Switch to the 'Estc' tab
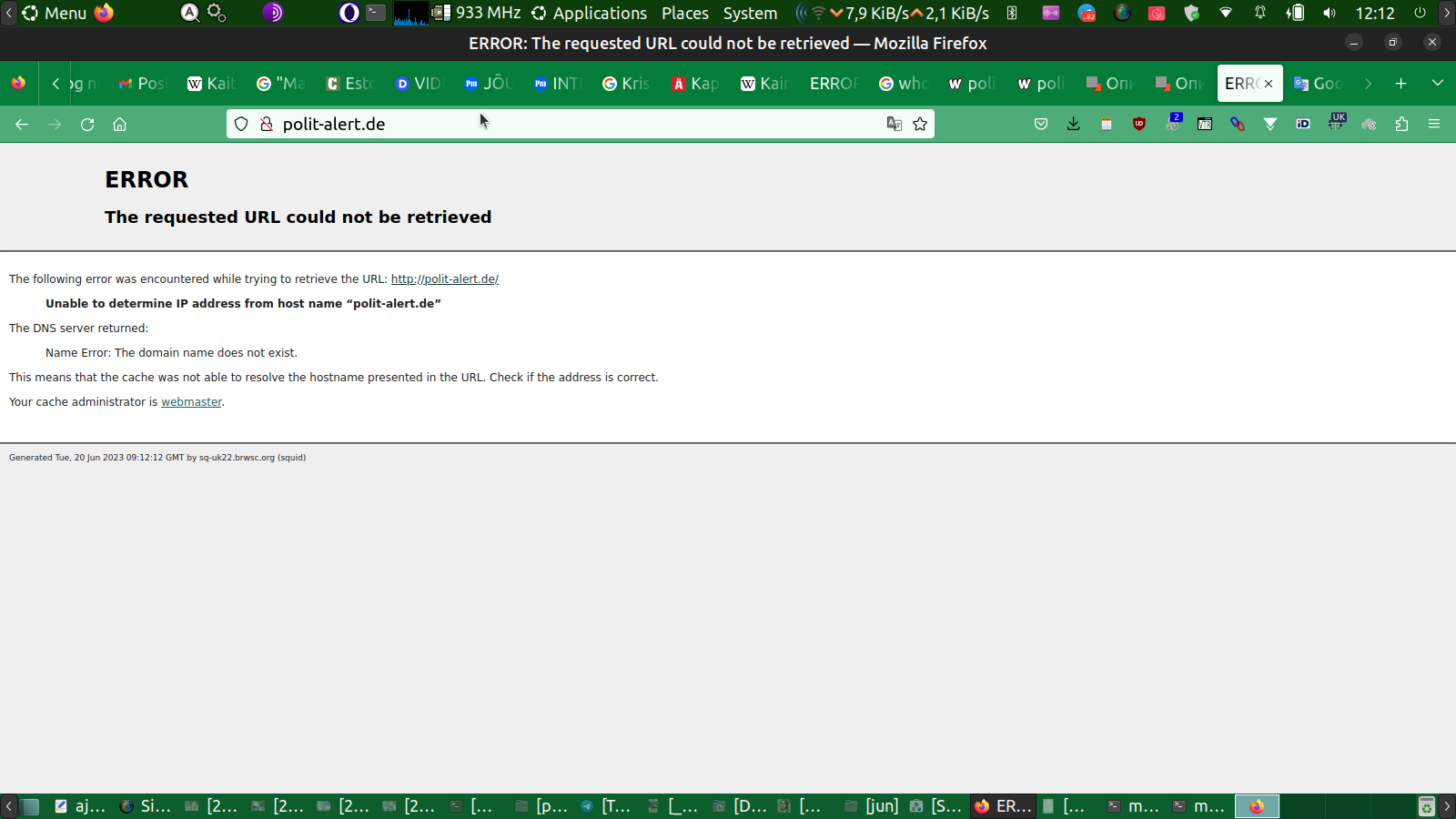 point(351,84)
